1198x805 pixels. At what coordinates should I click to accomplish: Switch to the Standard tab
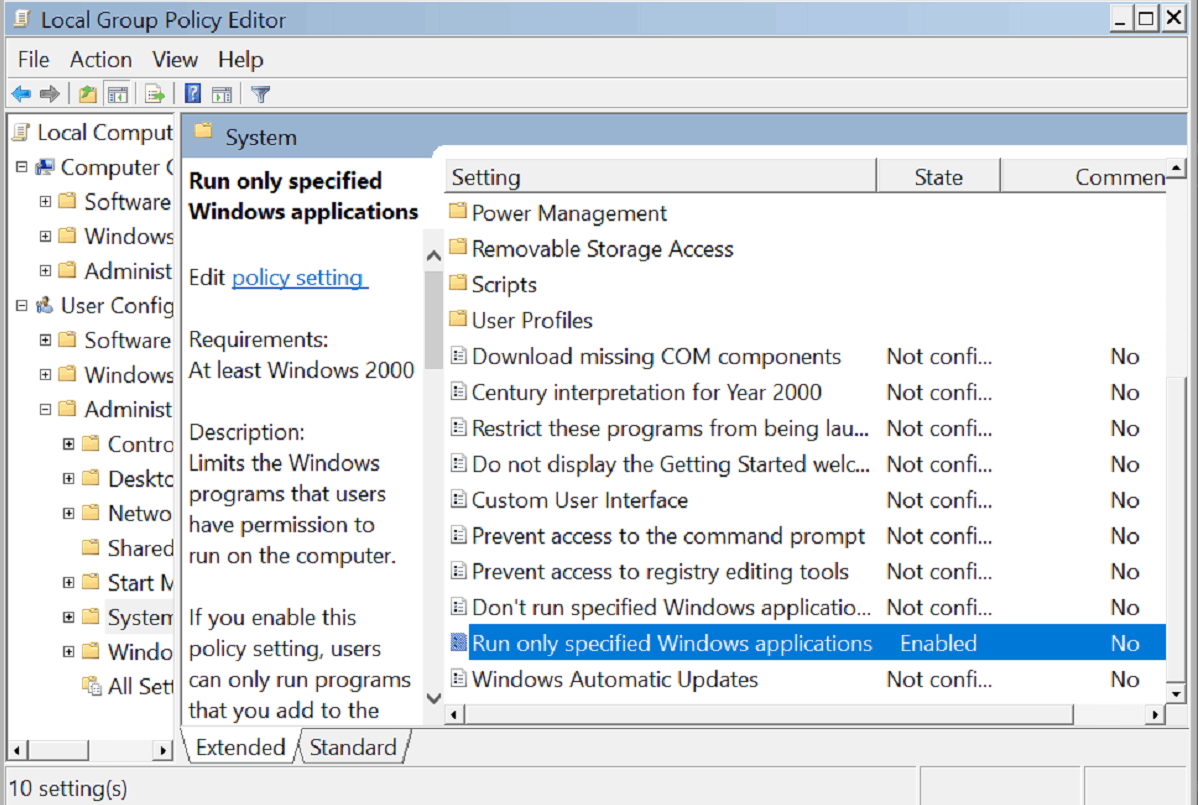pyautogui.click(x=353, y=747)
